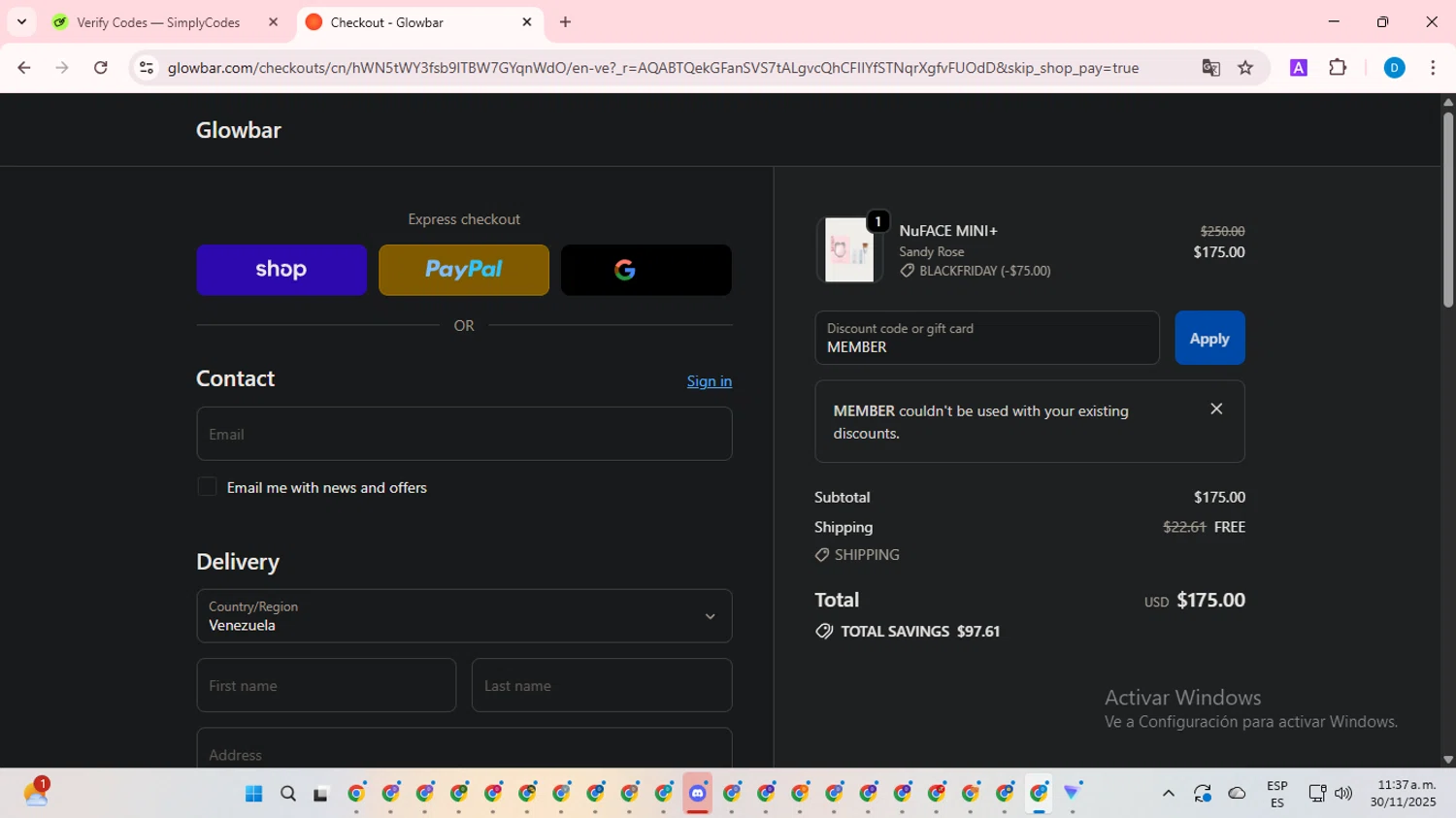The image size is (1456, 818).
Task: Select the Google Pay express checkout button
Action: [x=646, y=270]
